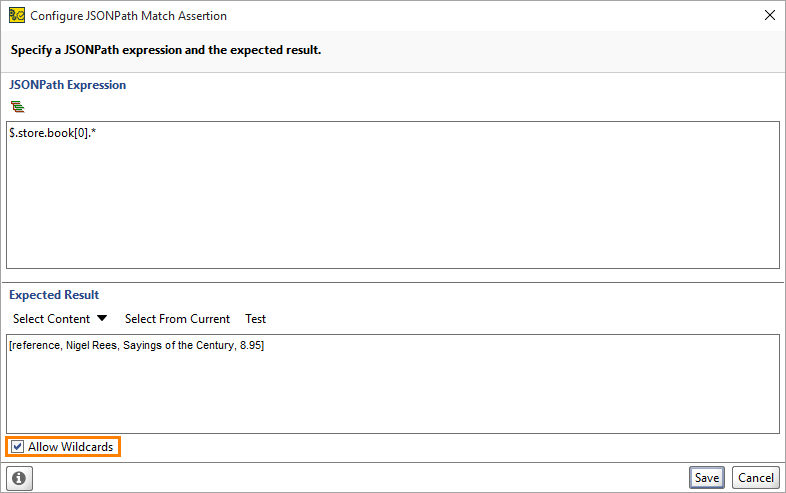Open the JSONPath node selector icon
The width and height of the screenshot is (786, 493).
18,106
